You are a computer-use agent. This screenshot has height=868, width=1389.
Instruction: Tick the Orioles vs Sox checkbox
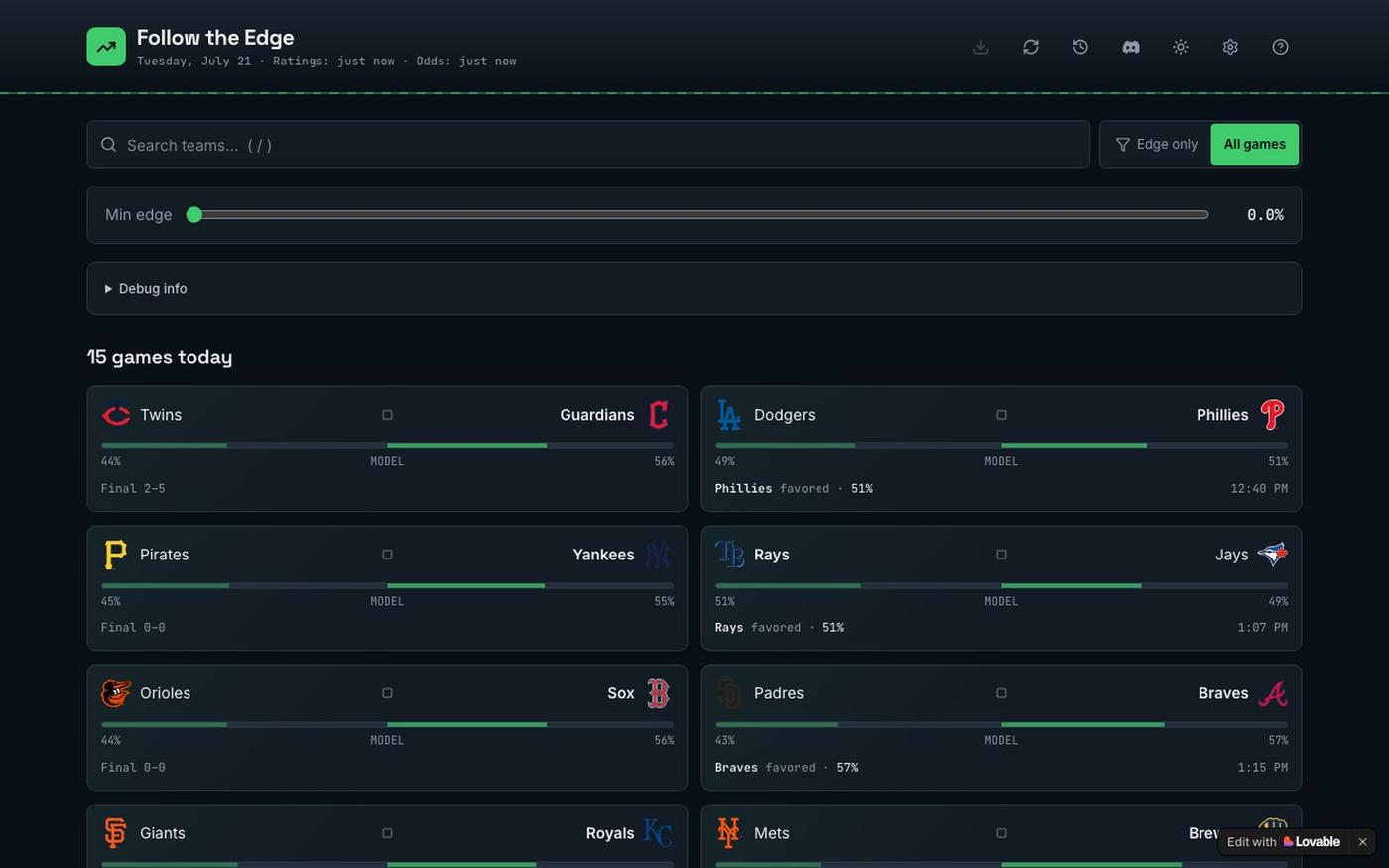387,693
